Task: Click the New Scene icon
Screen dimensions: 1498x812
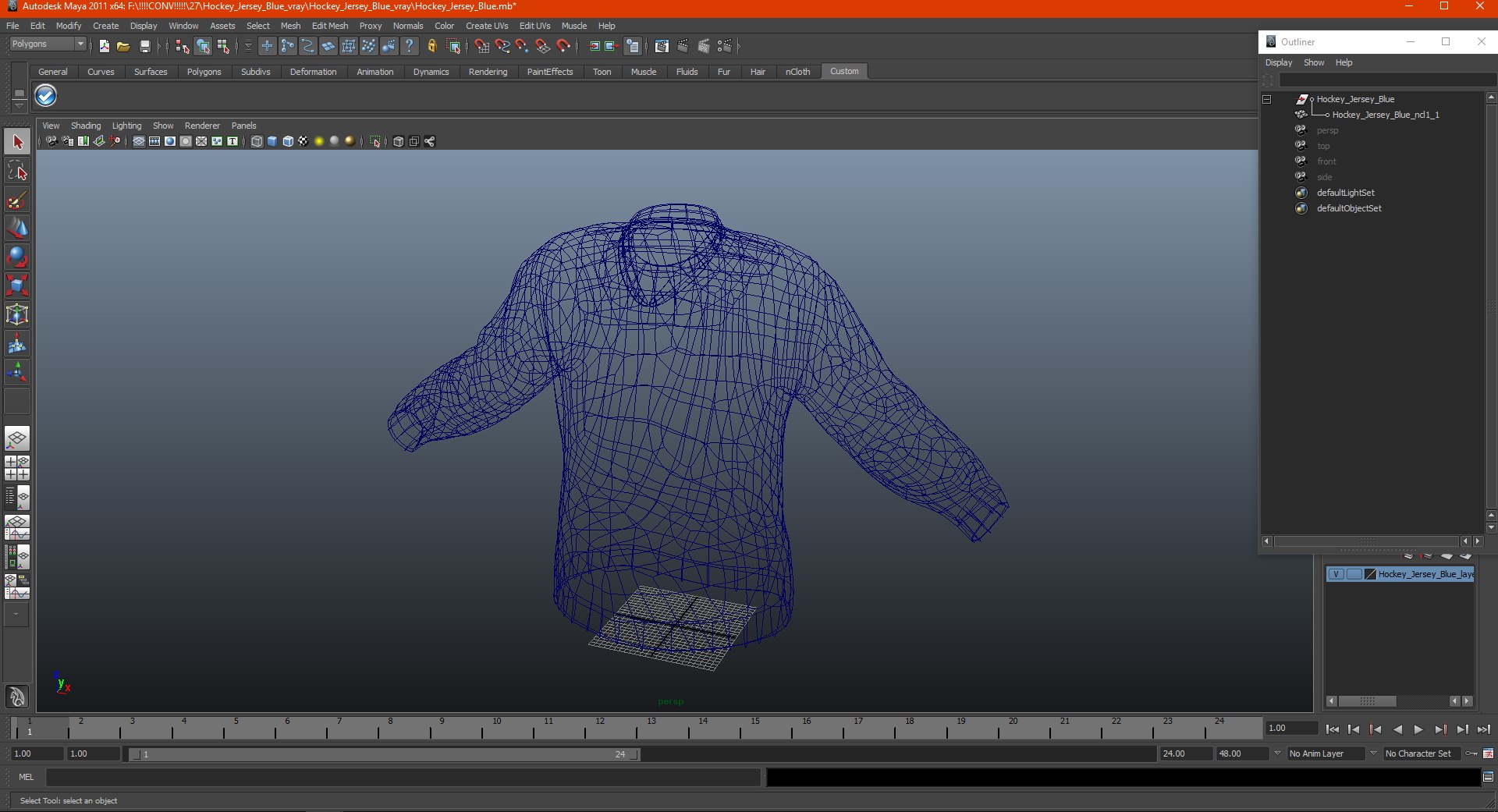Action: pos(104,47)
